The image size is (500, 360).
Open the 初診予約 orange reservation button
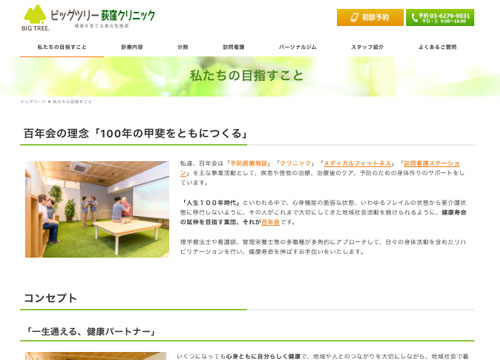coord(370,17)
